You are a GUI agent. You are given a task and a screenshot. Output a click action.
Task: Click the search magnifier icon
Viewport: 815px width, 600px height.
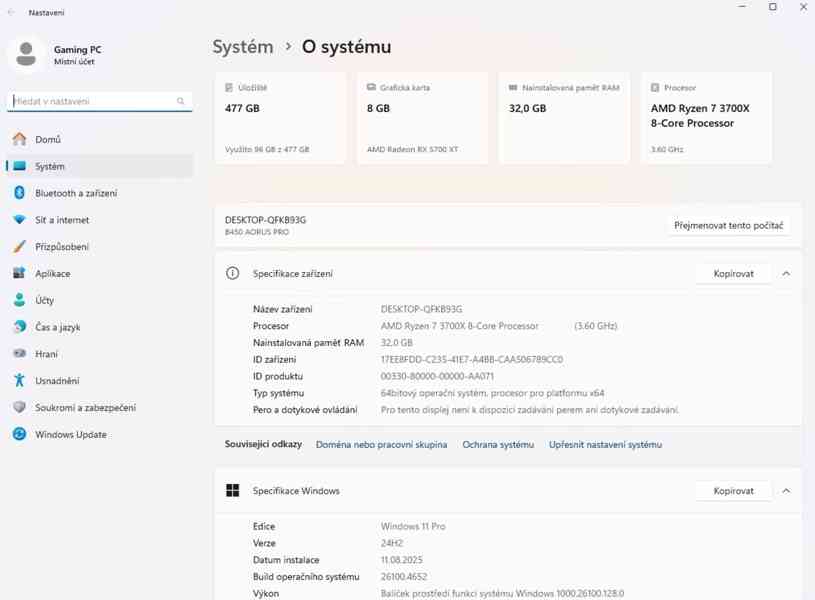[x=180, y=101]
